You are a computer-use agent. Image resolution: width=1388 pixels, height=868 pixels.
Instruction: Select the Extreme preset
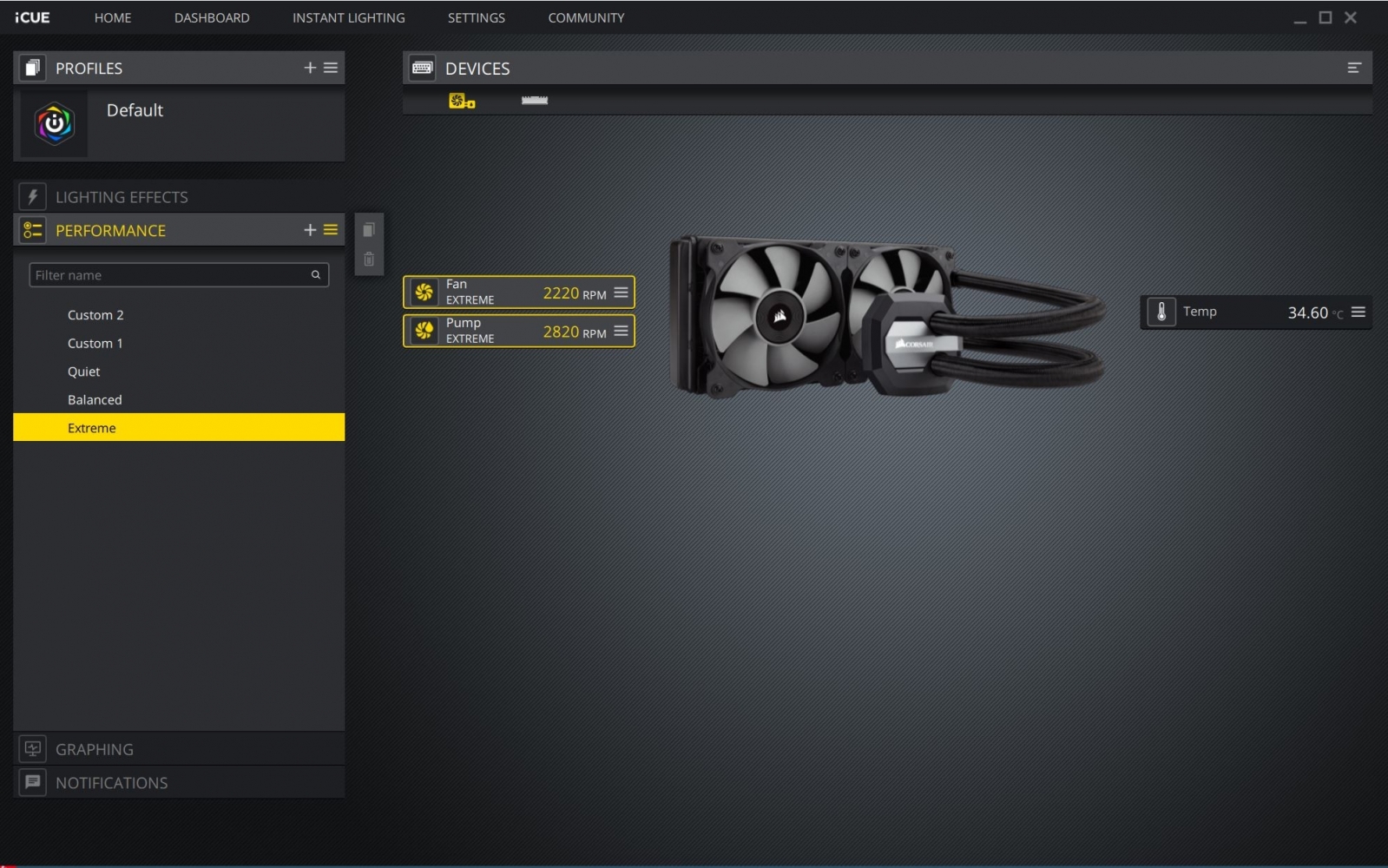point(179,428)
